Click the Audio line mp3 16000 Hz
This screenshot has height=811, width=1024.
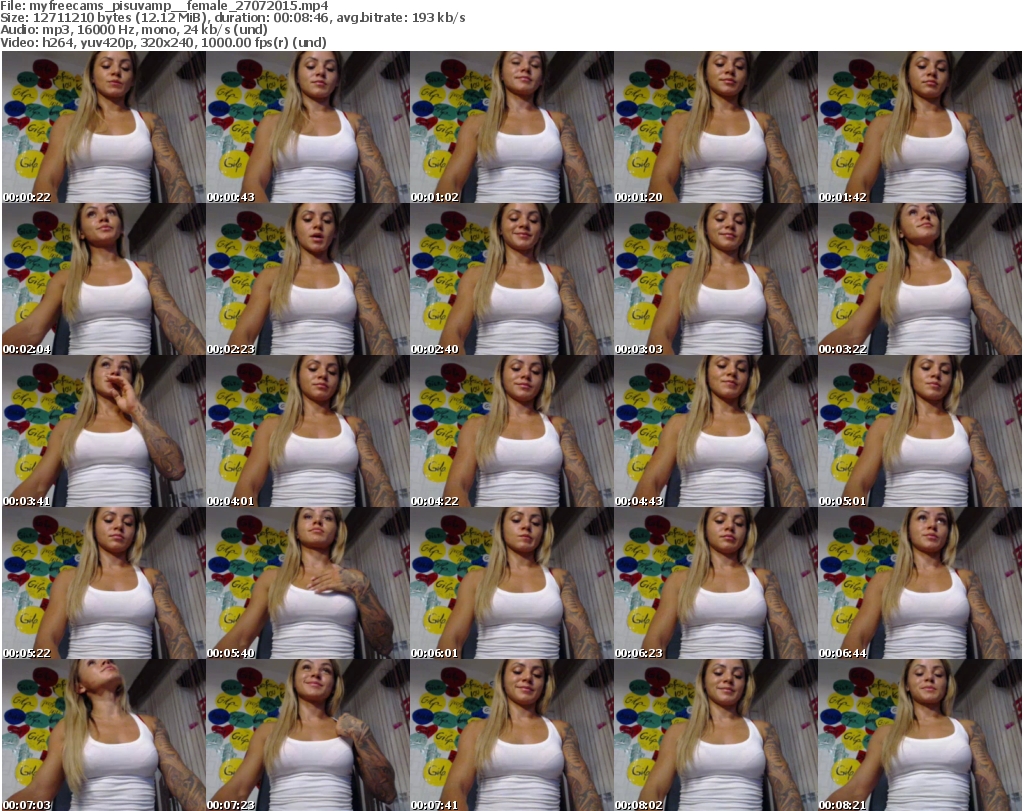[134, 30]
